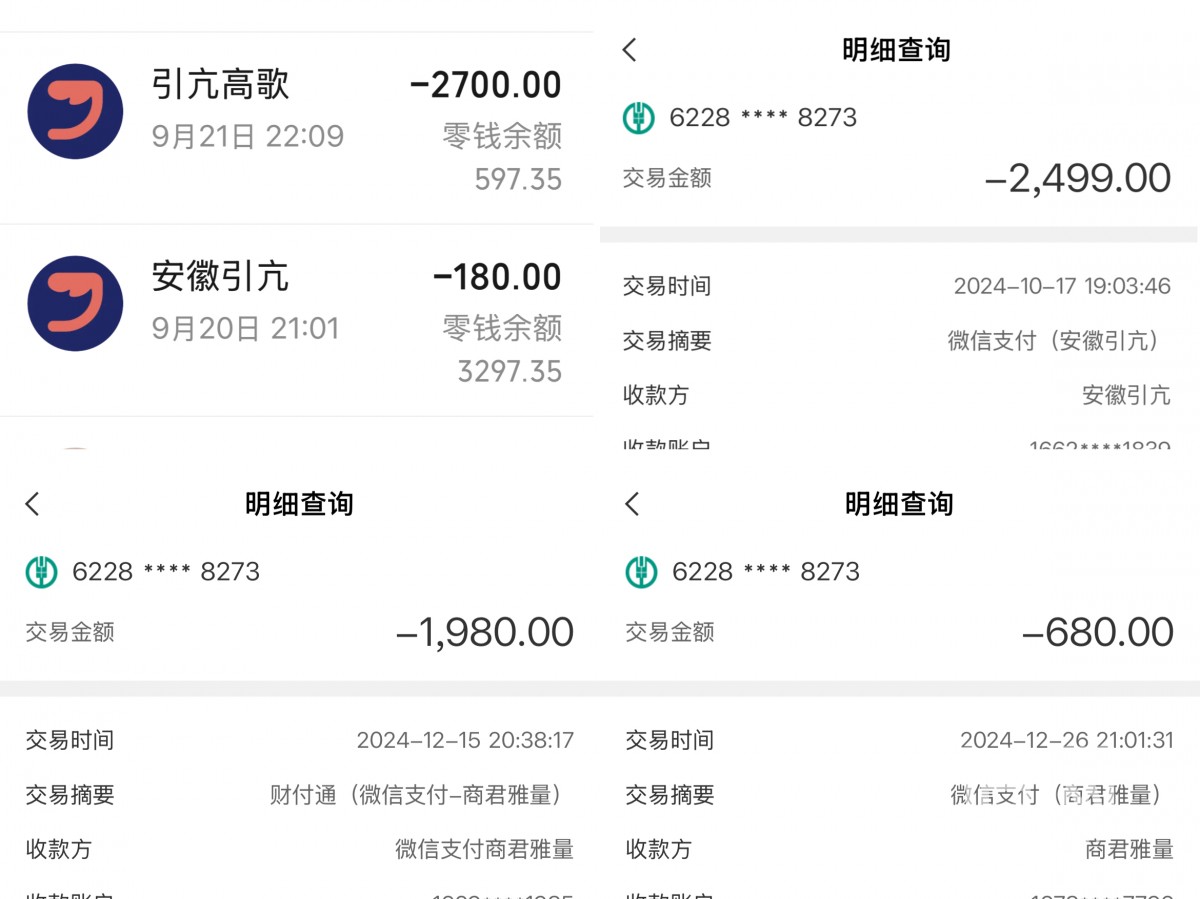Open the 引亢高歌 merchant avatar icon
The height and width of the screenshot is (899, 1200).
pos(75,111)
